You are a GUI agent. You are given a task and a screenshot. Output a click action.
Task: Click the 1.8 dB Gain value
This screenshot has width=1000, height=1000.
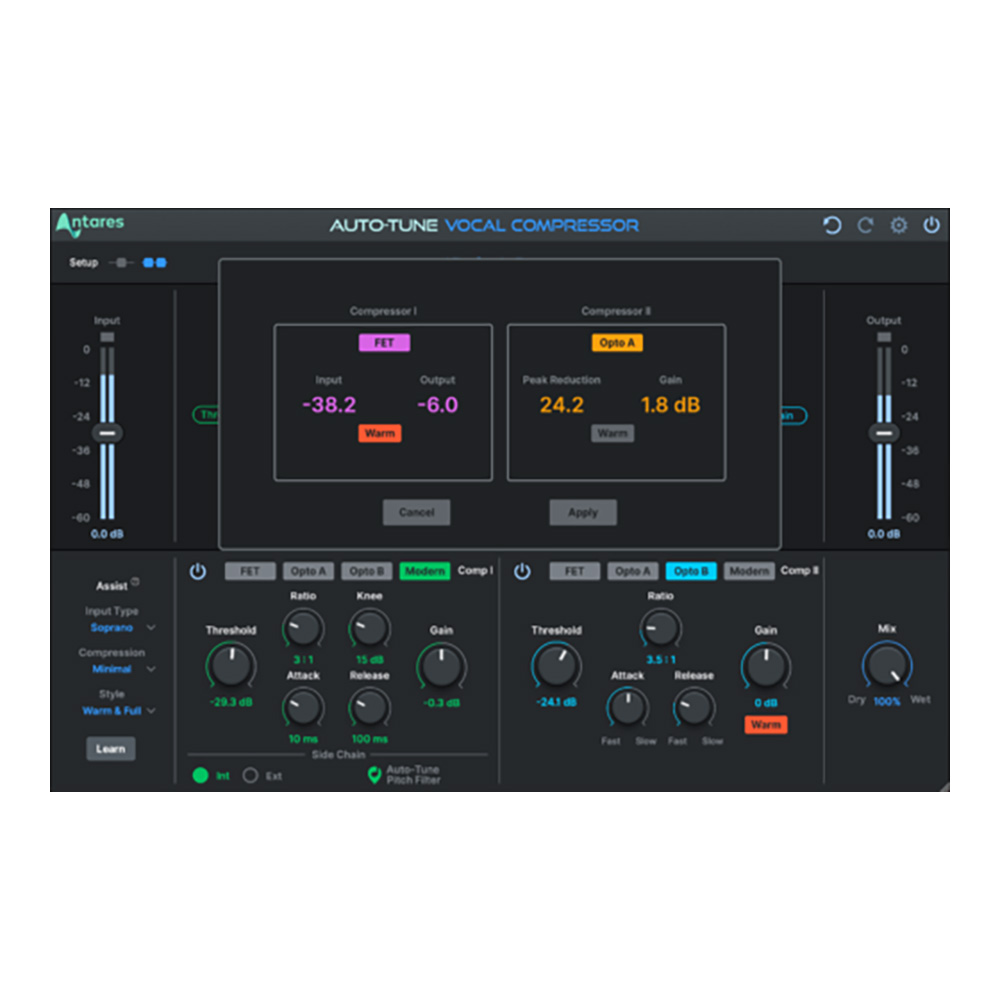tap(670, 405)
